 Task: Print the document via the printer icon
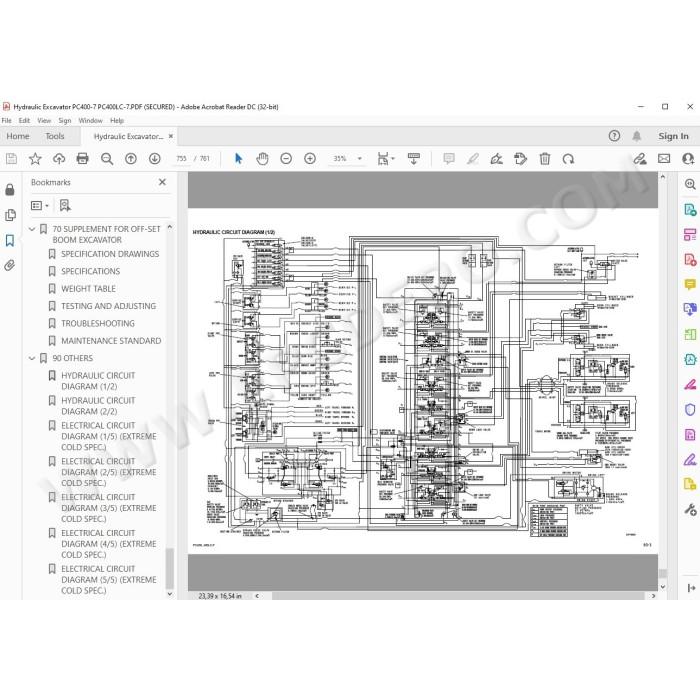tap(83, 158)
